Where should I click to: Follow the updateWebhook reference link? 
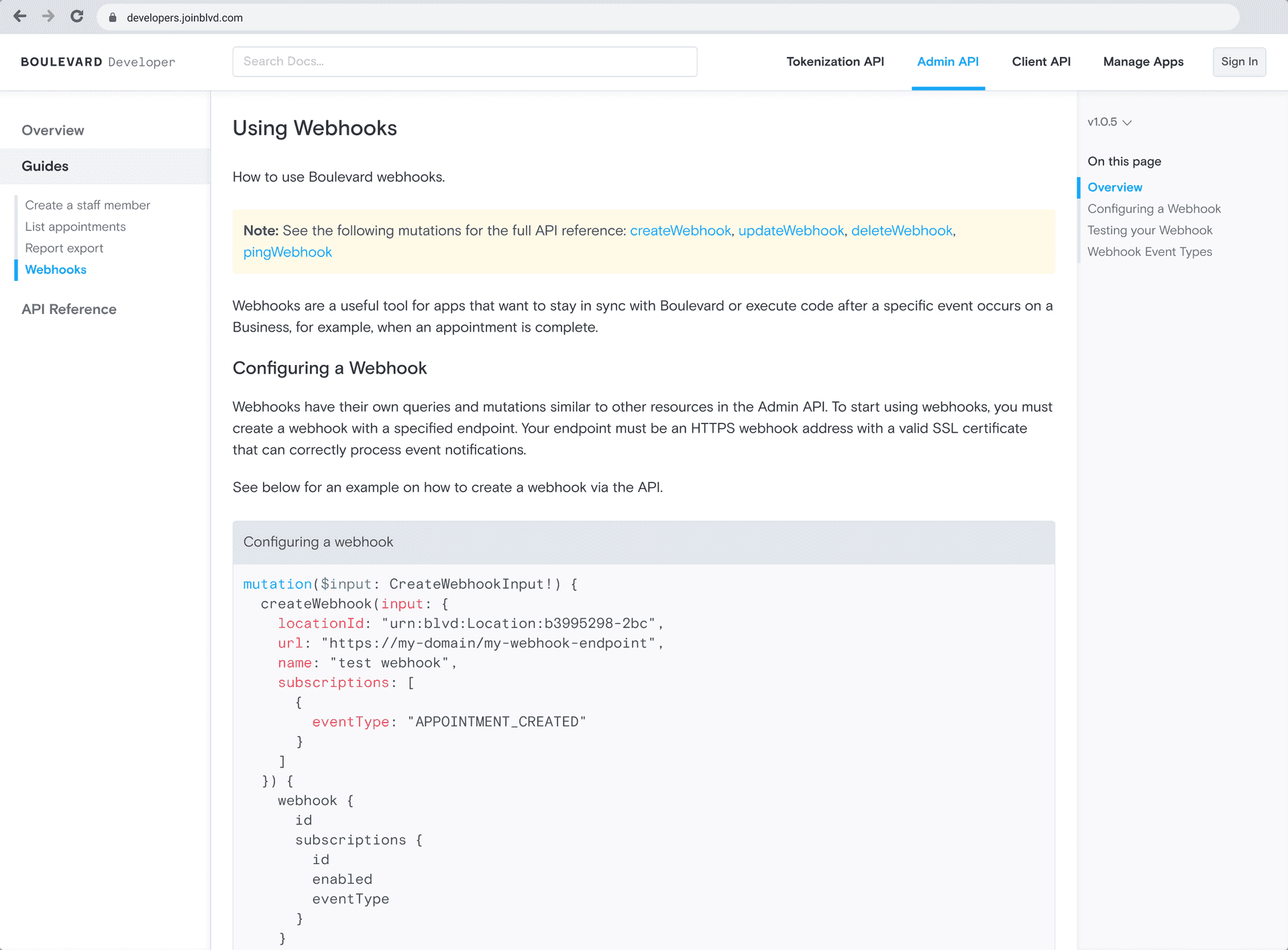(x=791, y=231)
